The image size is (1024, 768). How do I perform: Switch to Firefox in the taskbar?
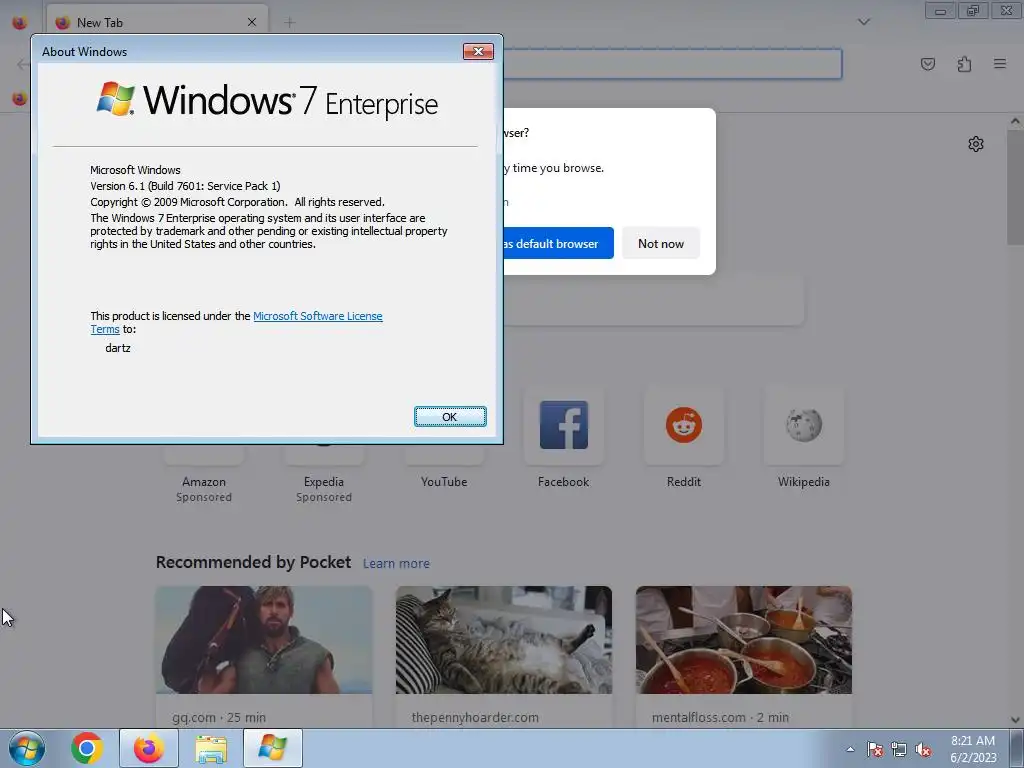[x=149, y=748]
